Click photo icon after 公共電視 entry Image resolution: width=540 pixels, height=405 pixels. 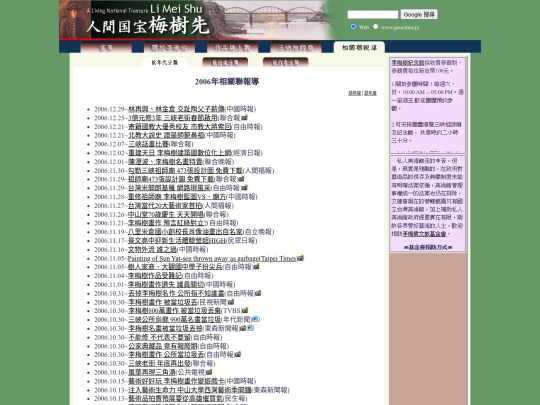click(x=209, y=372)
